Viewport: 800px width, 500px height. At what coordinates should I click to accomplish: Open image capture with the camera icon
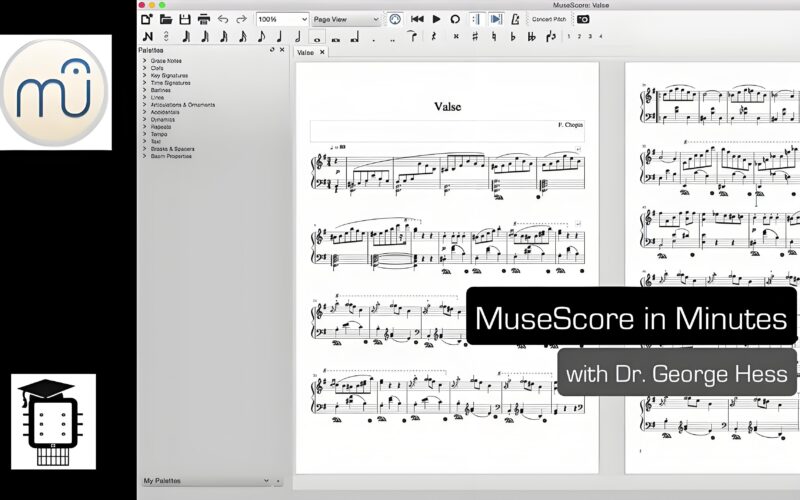pyautogui.click(x=583, y=19)
